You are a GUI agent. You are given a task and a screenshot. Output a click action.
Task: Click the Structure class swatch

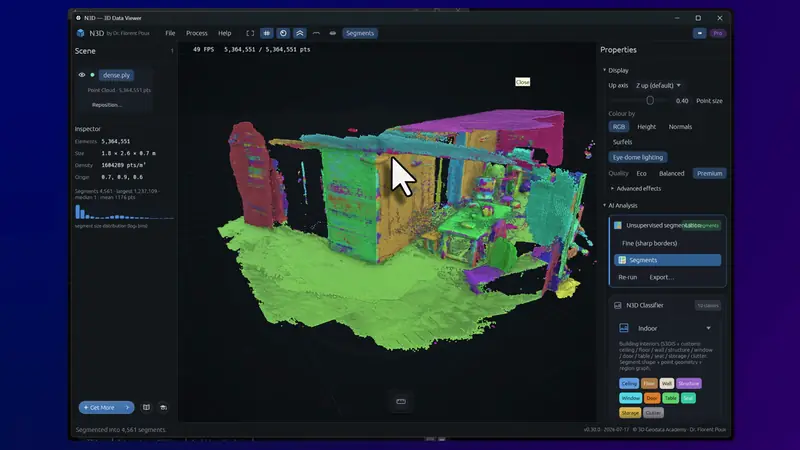tap(688, 384)
